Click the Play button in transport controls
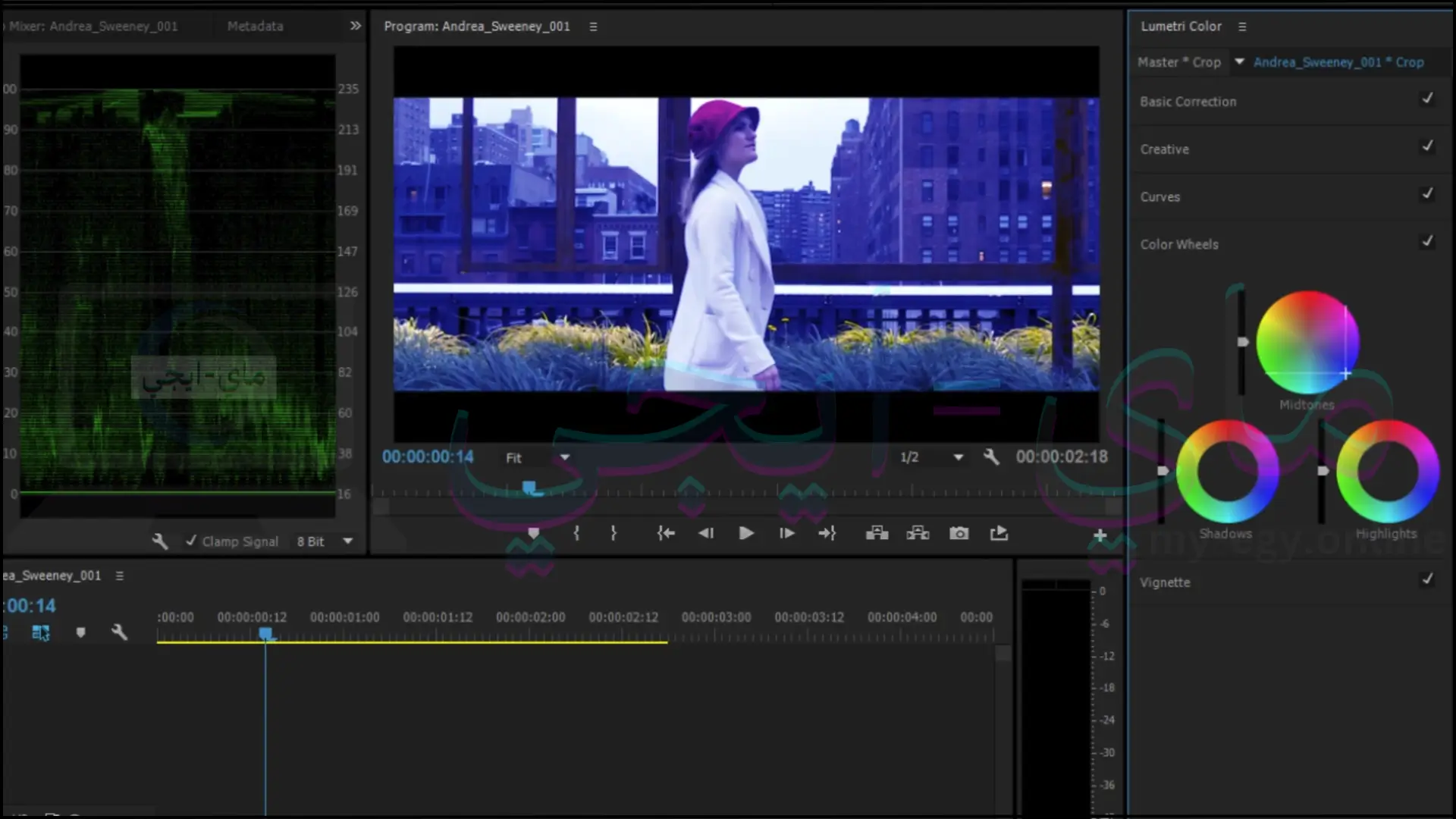This screenshot has width=1456, height=819. tap(746, 533)
